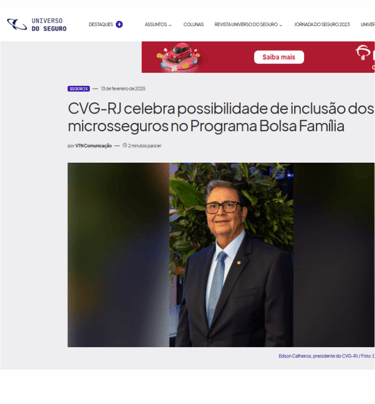This screenshot has width=375, height=404.
Task: Click the red car ad illustration
Action: coord(179,57)
